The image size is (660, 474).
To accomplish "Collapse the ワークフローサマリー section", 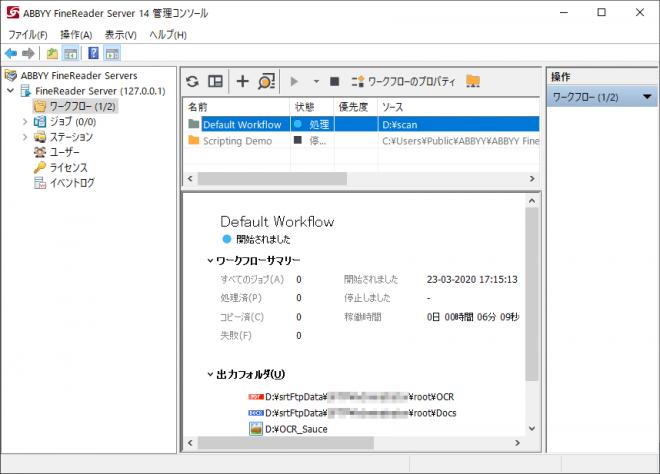I will click(x=210, y=261).
